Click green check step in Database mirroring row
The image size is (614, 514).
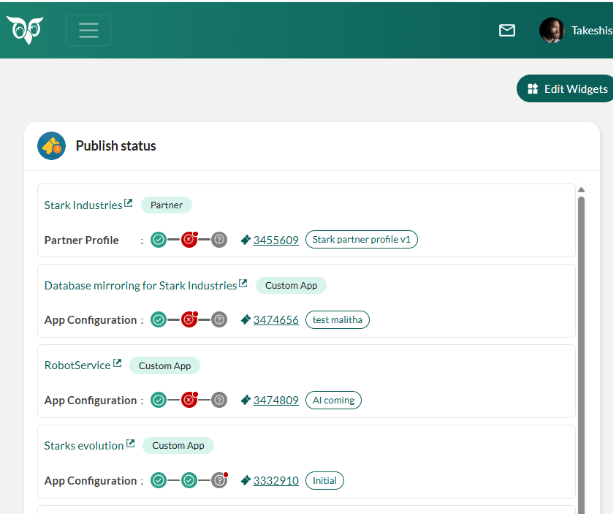pyautogui.click(x=159, y=320)
